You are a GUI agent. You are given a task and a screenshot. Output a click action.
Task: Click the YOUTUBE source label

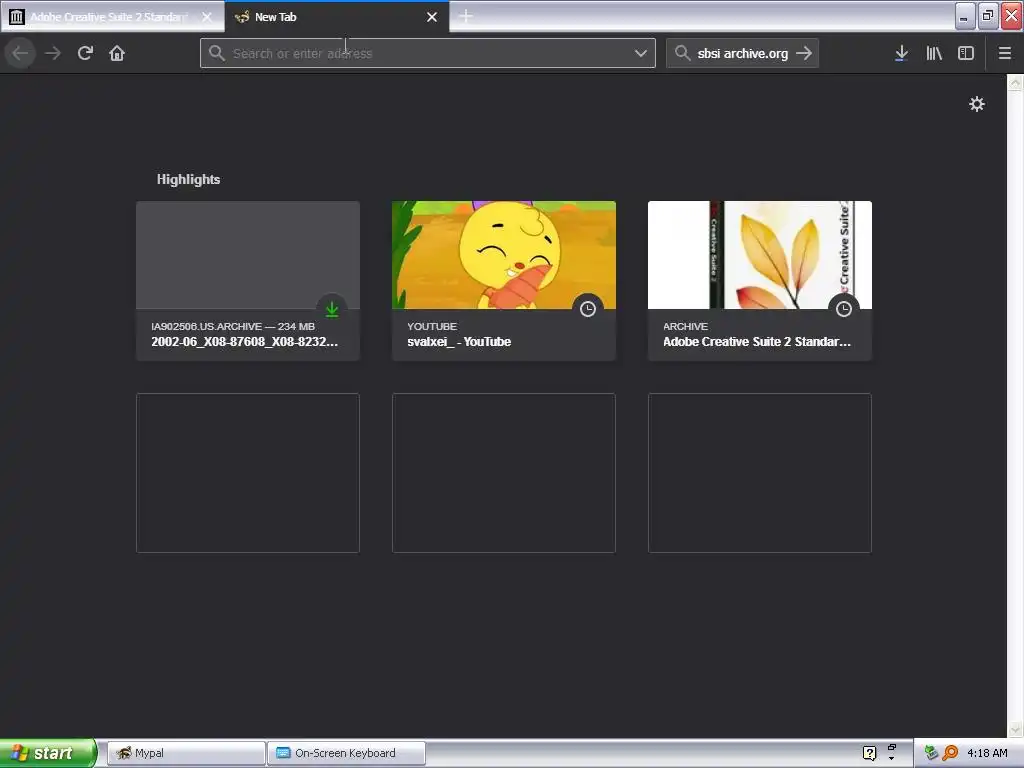pos(432,326)
